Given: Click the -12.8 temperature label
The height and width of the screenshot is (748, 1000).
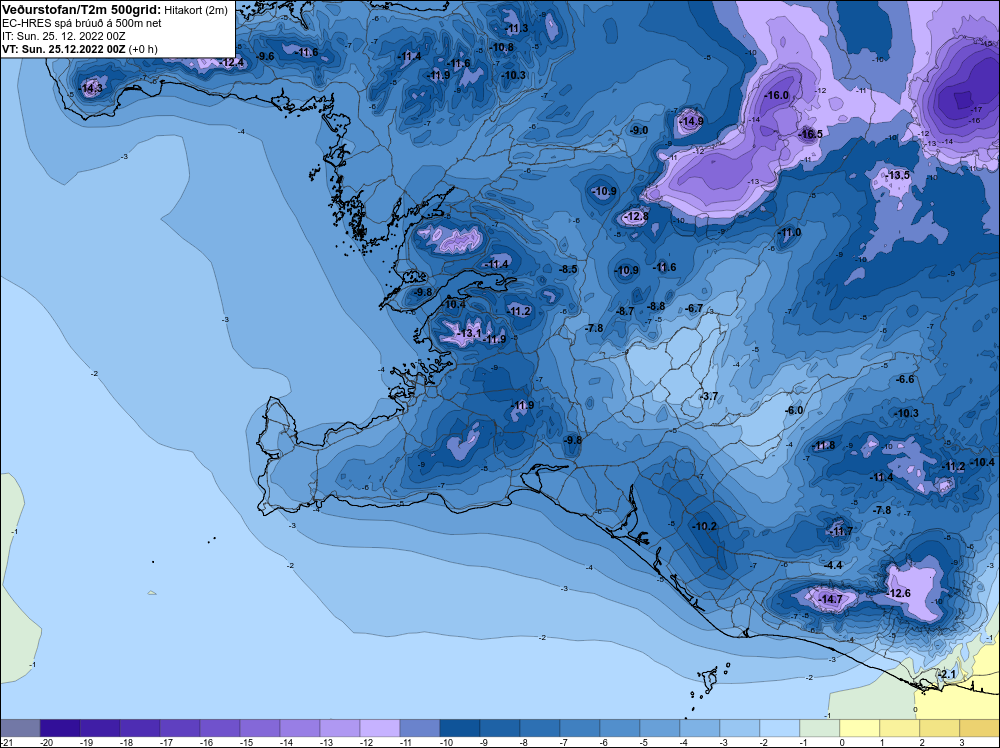Looking at the screenshot, I should [636, 217].
